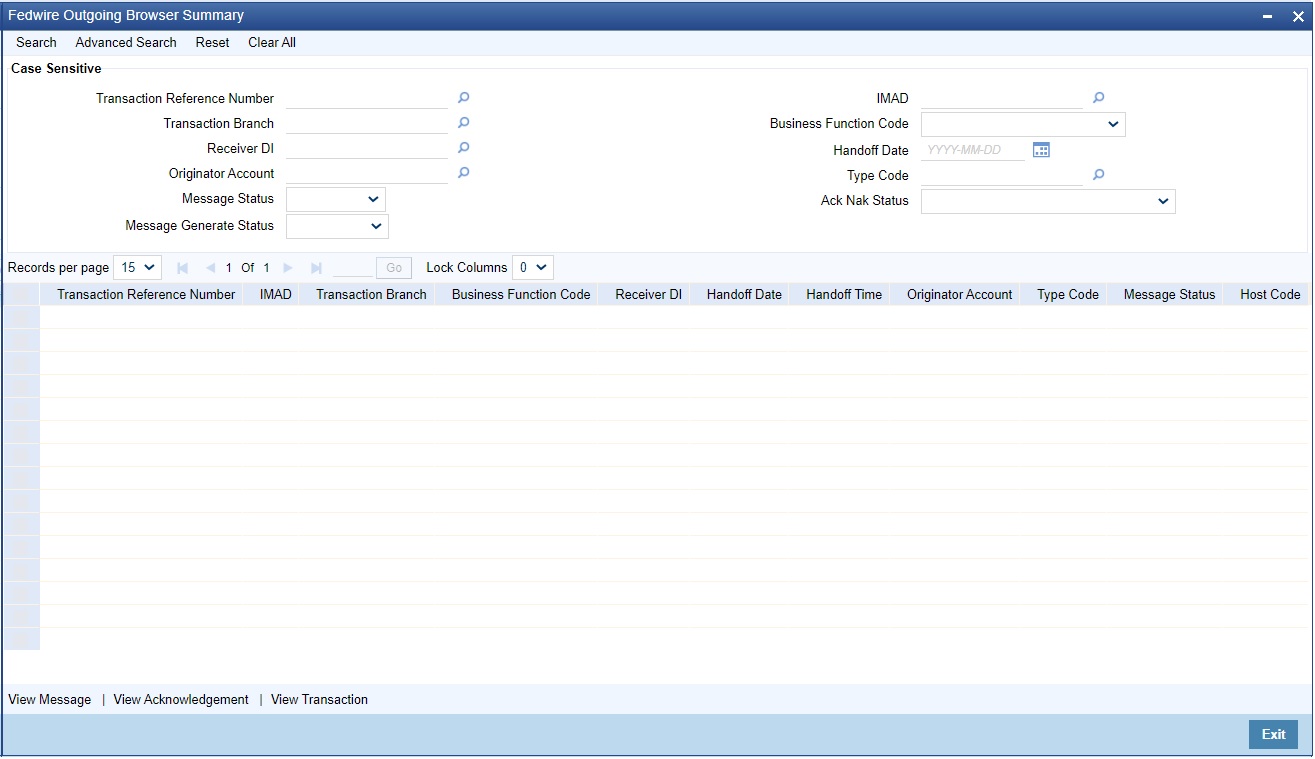This screenshot has height=759, width=1315.
Task: Open View Transaction link
Action: pos(319,699)
